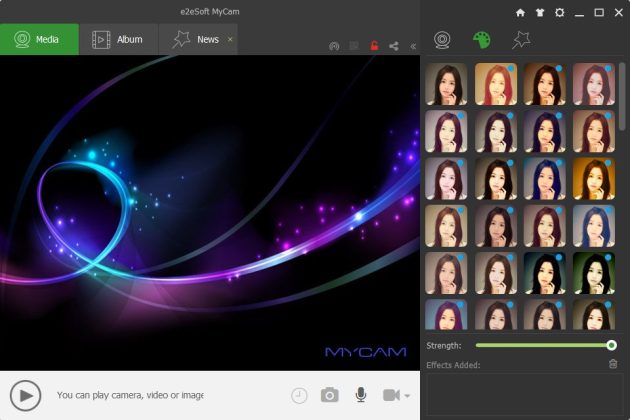Screen dimensions: 630x420
Task: Clear added effects with trash icon
Action: coord(613,364)
